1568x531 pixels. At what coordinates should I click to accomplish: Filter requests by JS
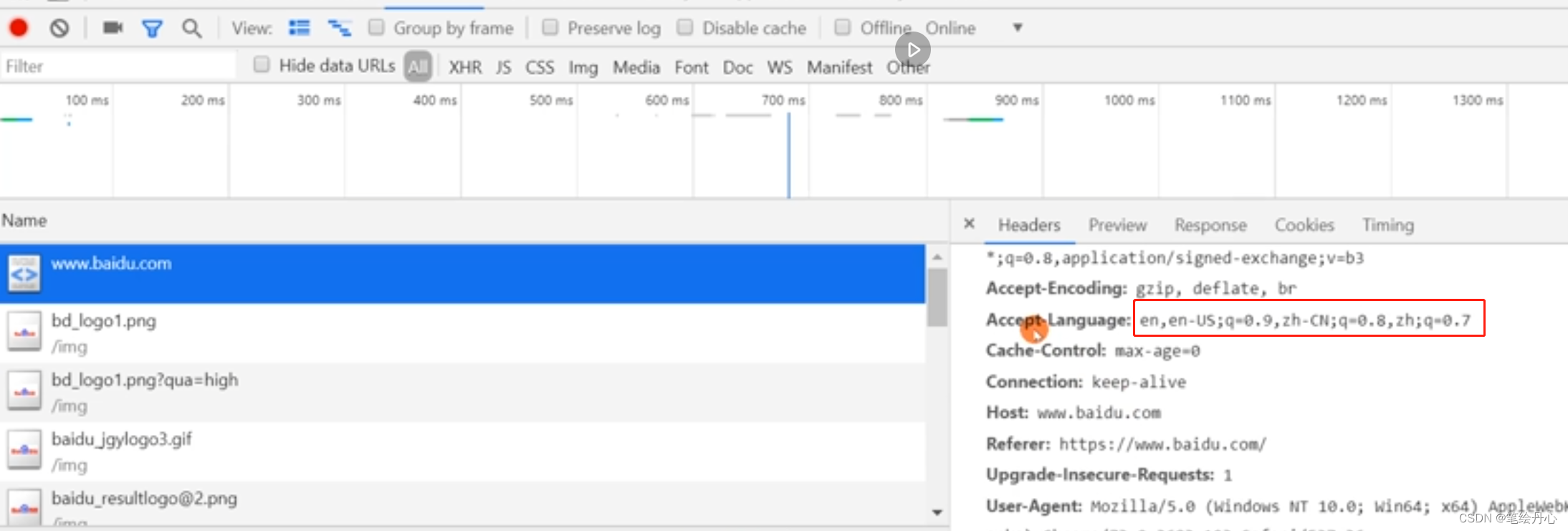pyautogui.click(x=504, y=67)
